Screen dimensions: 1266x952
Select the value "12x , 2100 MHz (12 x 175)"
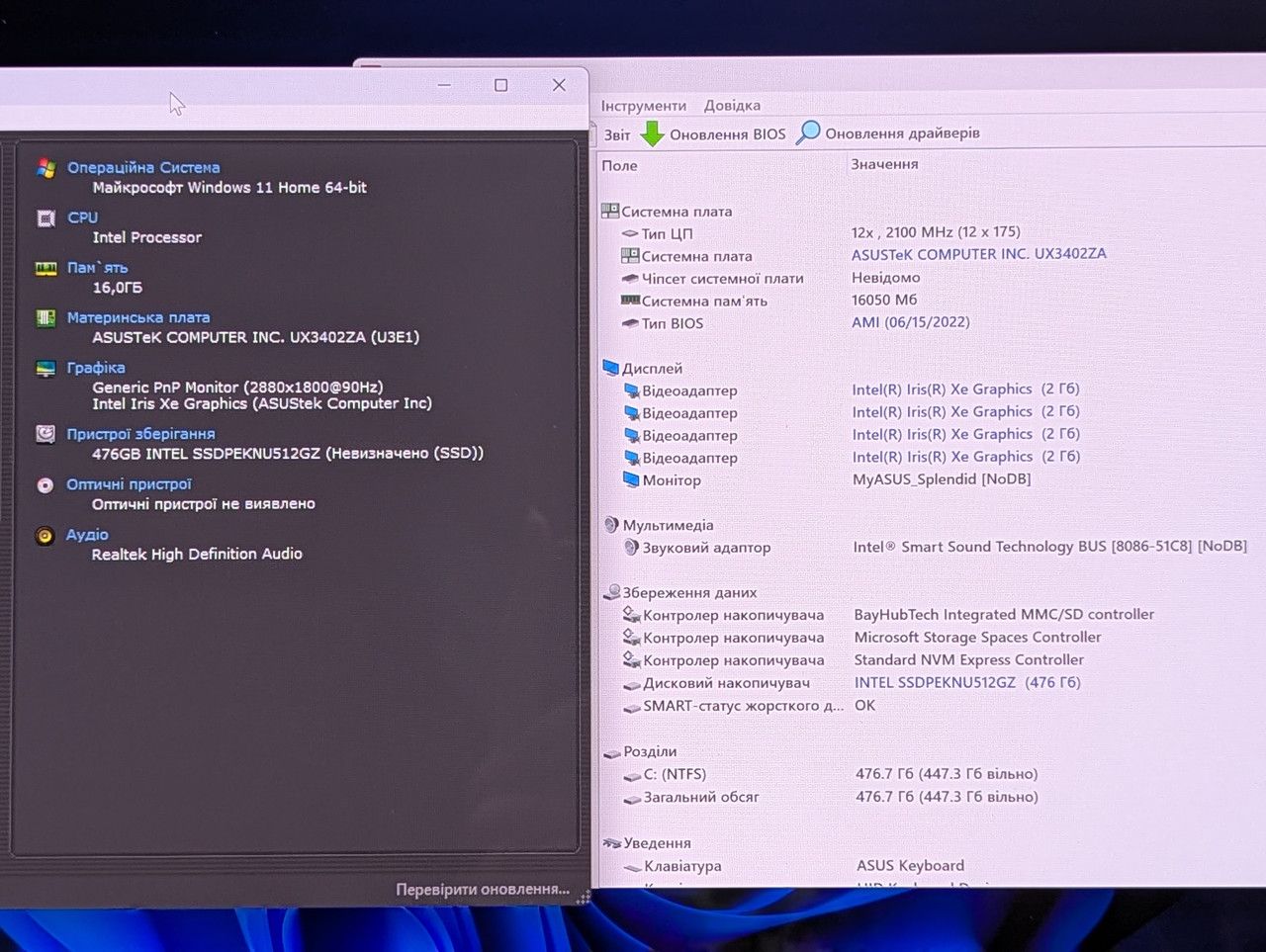click(936, 232)
